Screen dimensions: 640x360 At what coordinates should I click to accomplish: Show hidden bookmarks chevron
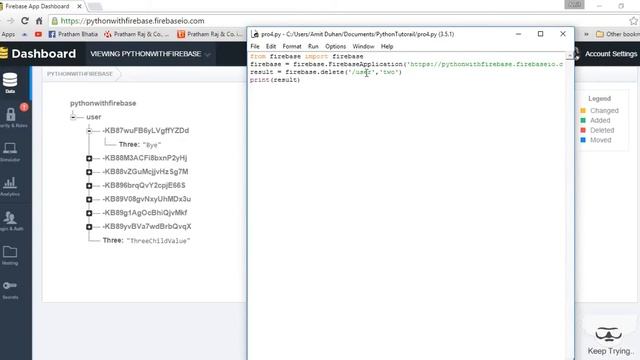pyautogui.click(x=586, y=34)
